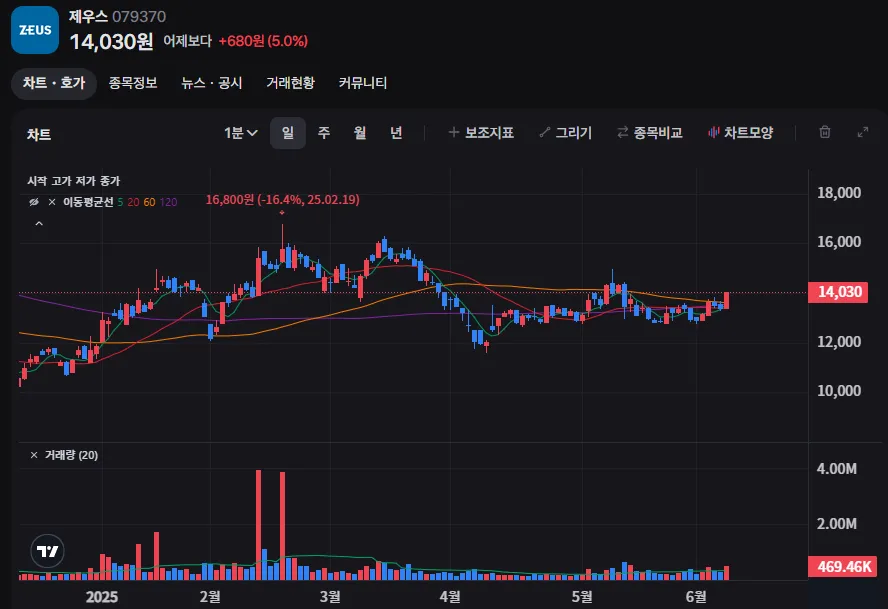Click the 이동평균선 indicator label

[88, 202]
